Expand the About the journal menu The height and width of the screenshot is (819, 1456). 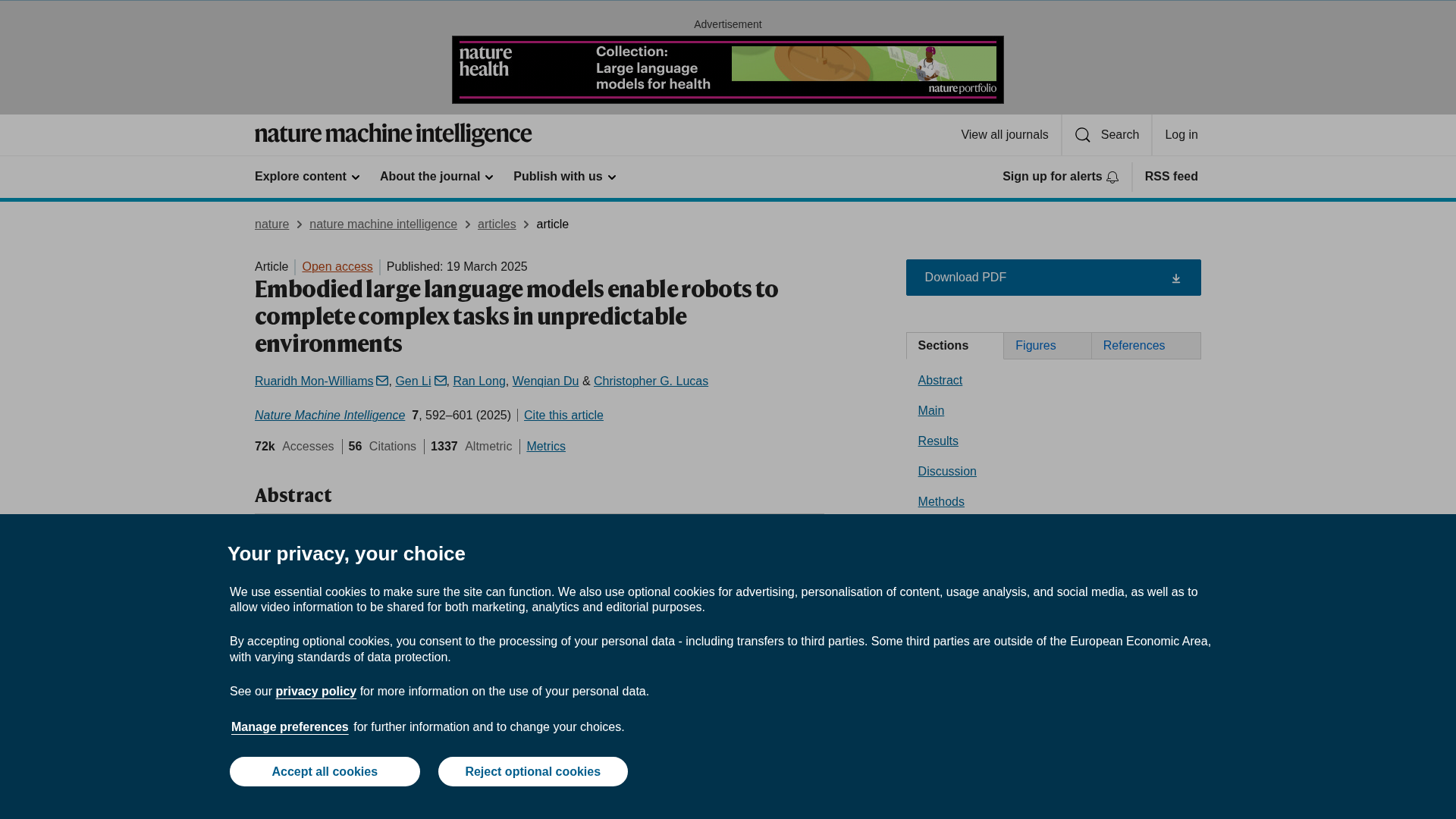pyautogui.click(x=436, y=177)
